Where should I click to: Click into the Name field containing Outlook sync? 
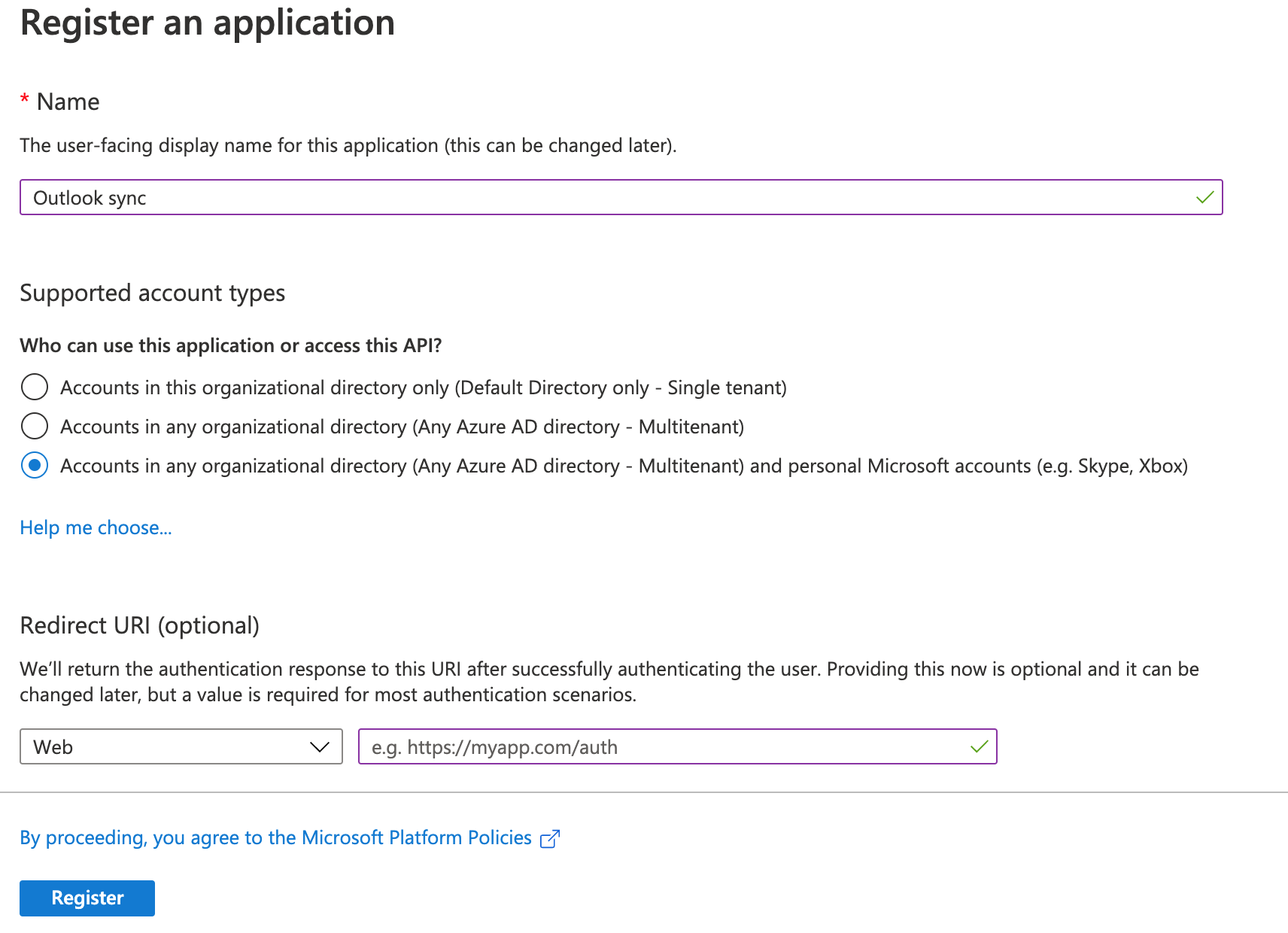pos(602,198)
